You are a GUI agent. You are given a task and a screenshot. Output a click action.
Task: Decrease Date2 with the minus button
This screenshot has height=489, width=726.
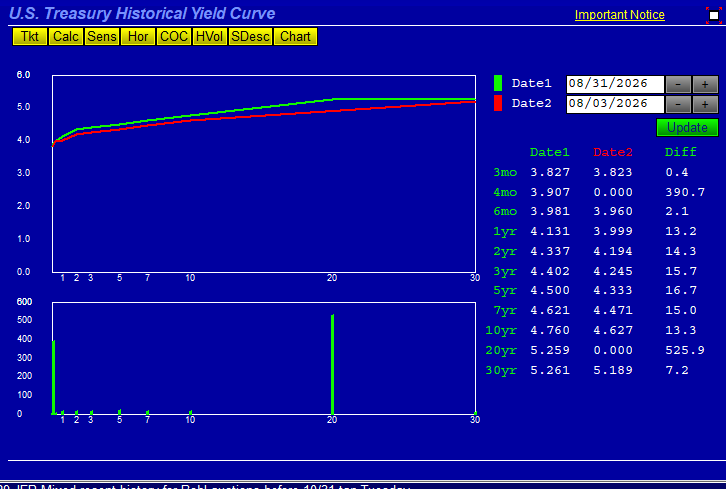click(x=678, y=104)
